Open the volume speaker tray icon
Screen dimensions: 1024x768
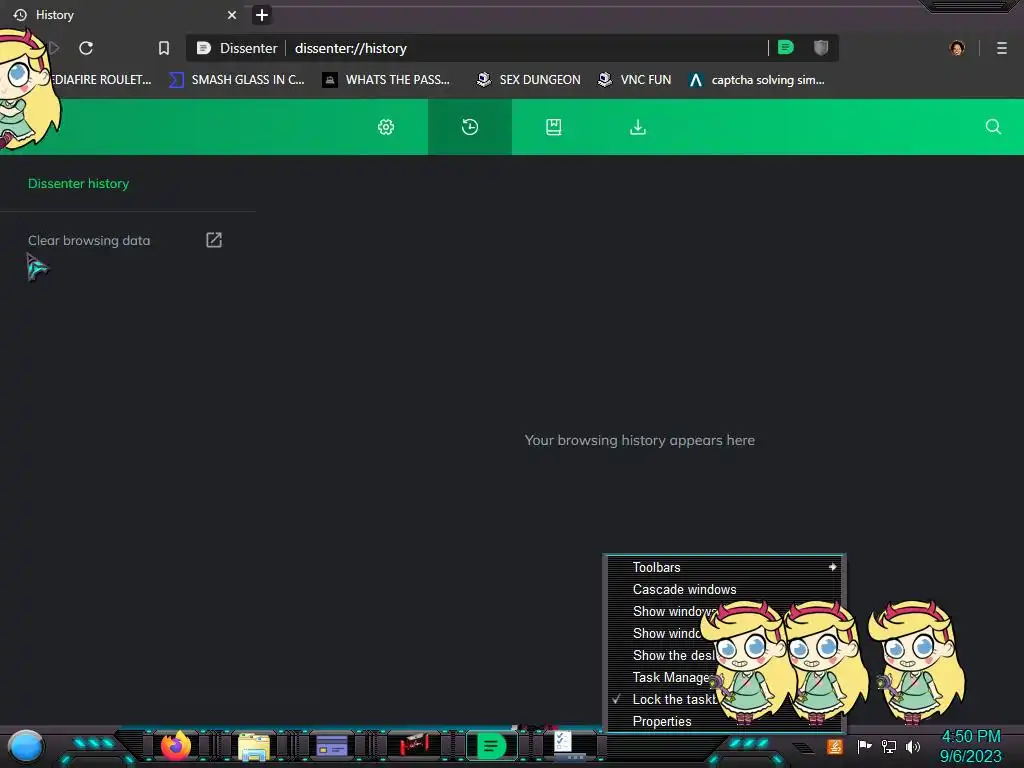tap(913, 746)
